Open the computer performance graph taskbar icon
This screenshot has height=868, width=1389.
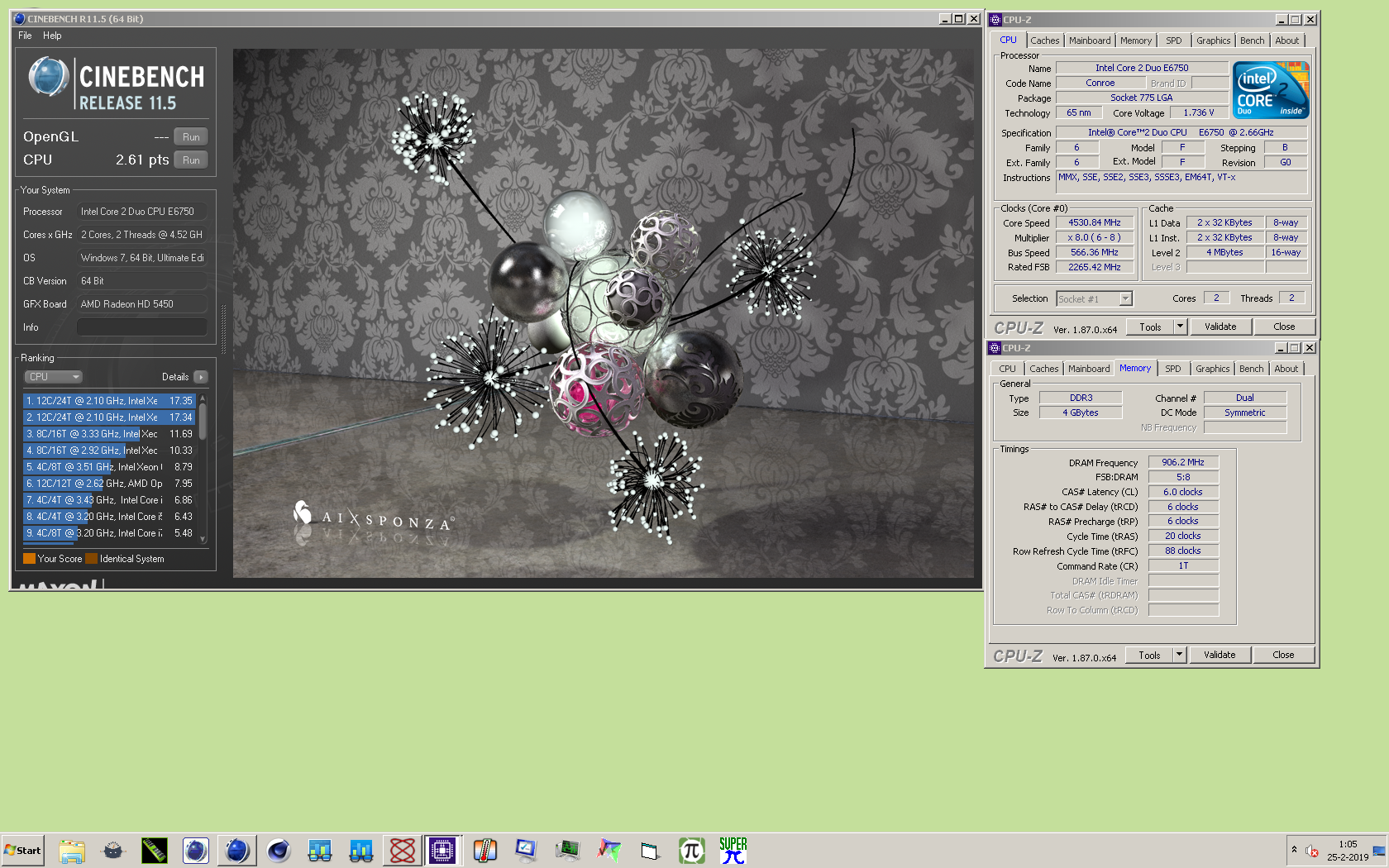(568, 851)
